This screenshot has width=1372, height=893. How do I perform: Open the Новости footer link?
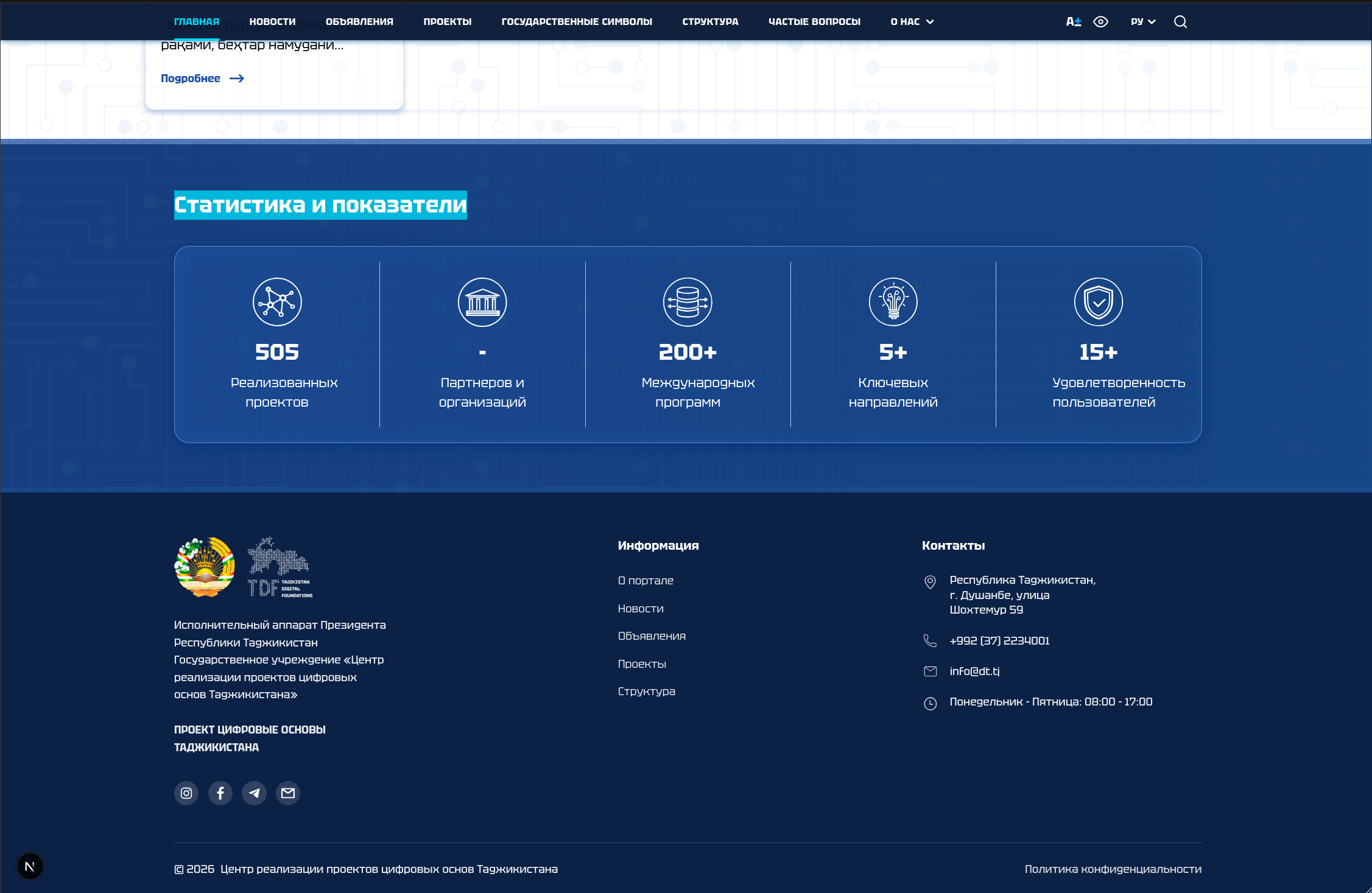[x=641, y=609]
